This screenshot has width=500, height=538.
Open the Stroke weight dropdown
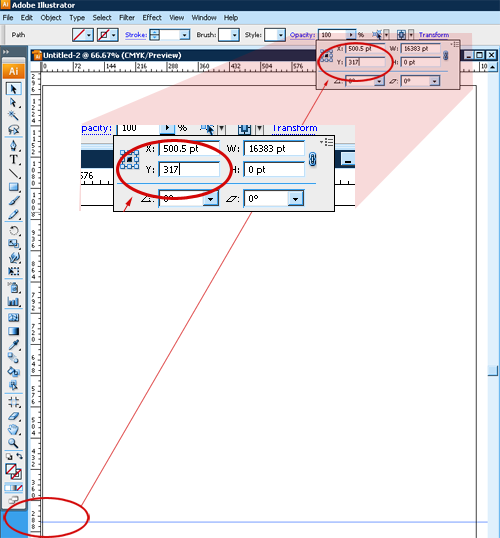tap(185, 35)
